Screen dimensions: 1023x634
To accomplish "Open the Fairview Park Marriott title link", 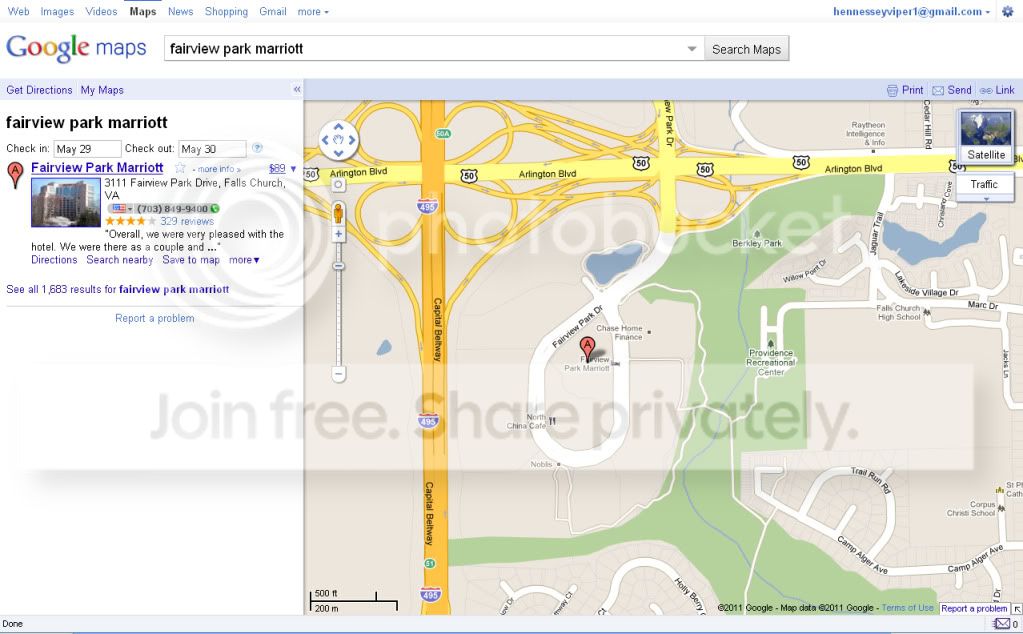I will coord(97,168).
